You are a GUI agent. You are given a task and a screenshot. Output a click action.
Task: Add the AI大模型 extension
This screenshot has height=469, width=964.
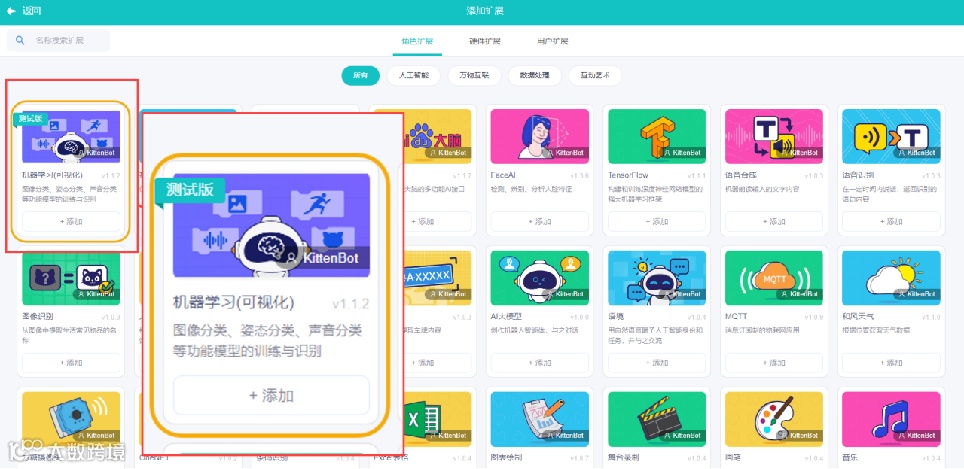[x=539, y=363]
